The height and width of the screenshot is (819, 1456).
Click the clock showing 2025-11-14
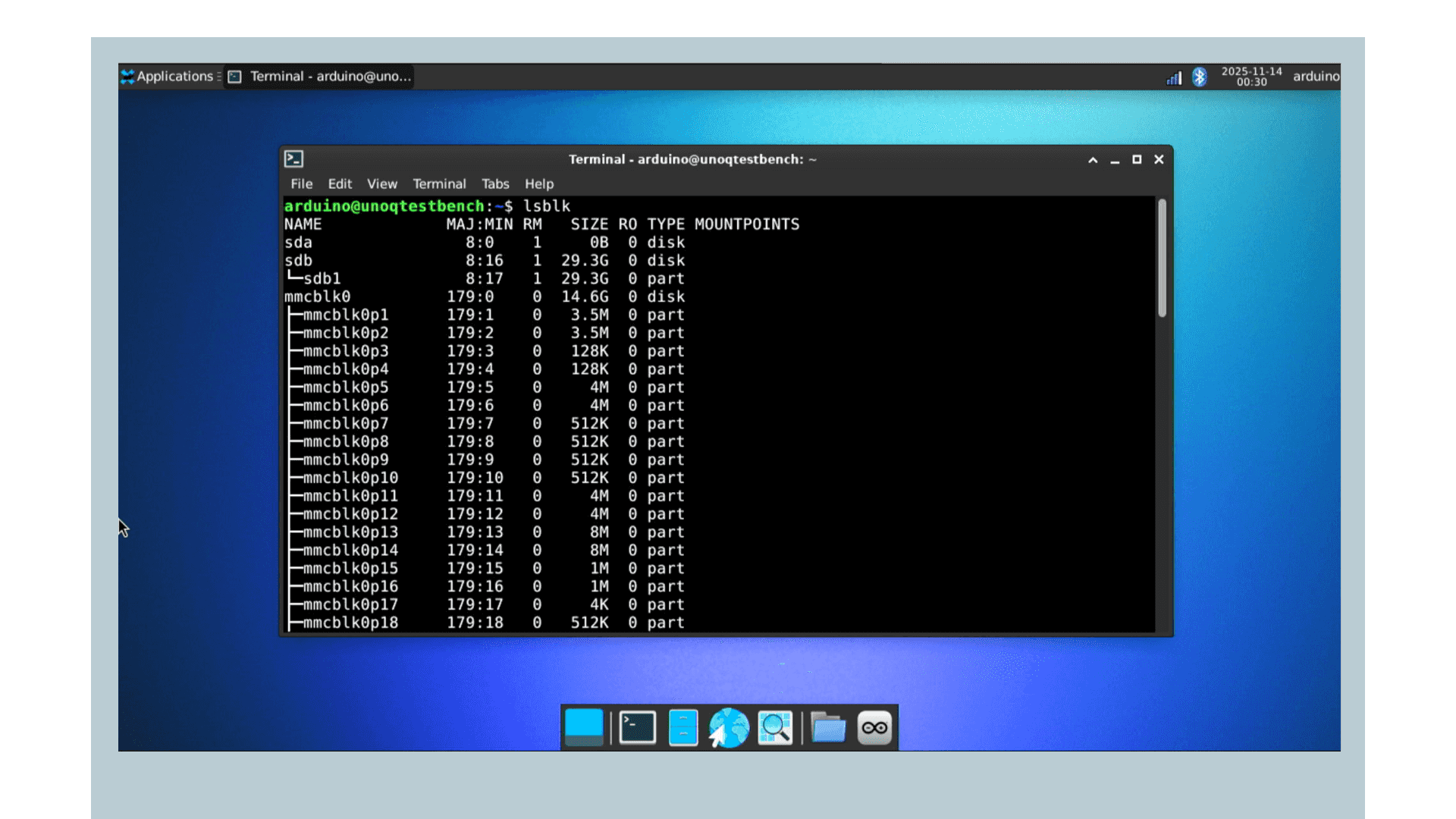click(1250, 76)
